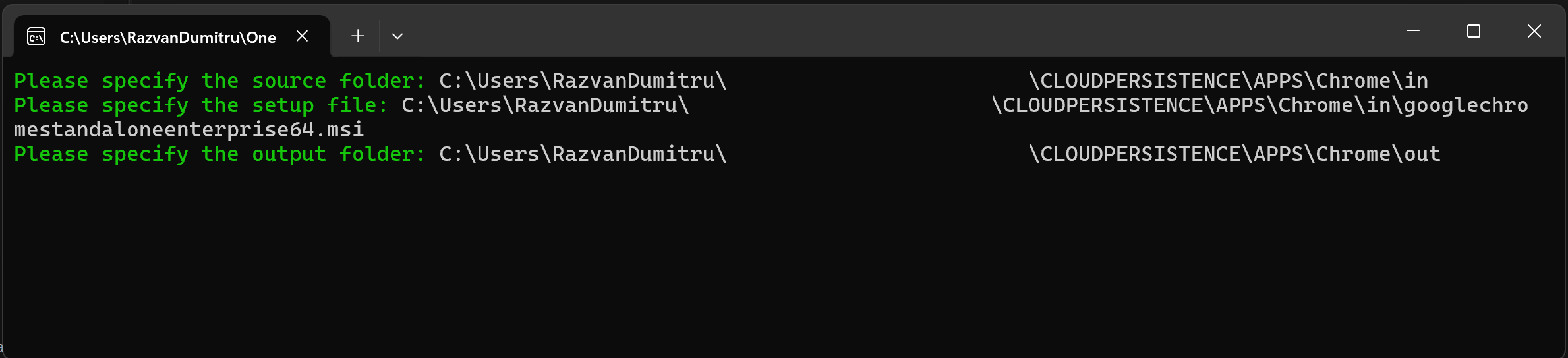Open a new terminal tab
This screenshot has width=1568, height=358.
coord(358,36)
